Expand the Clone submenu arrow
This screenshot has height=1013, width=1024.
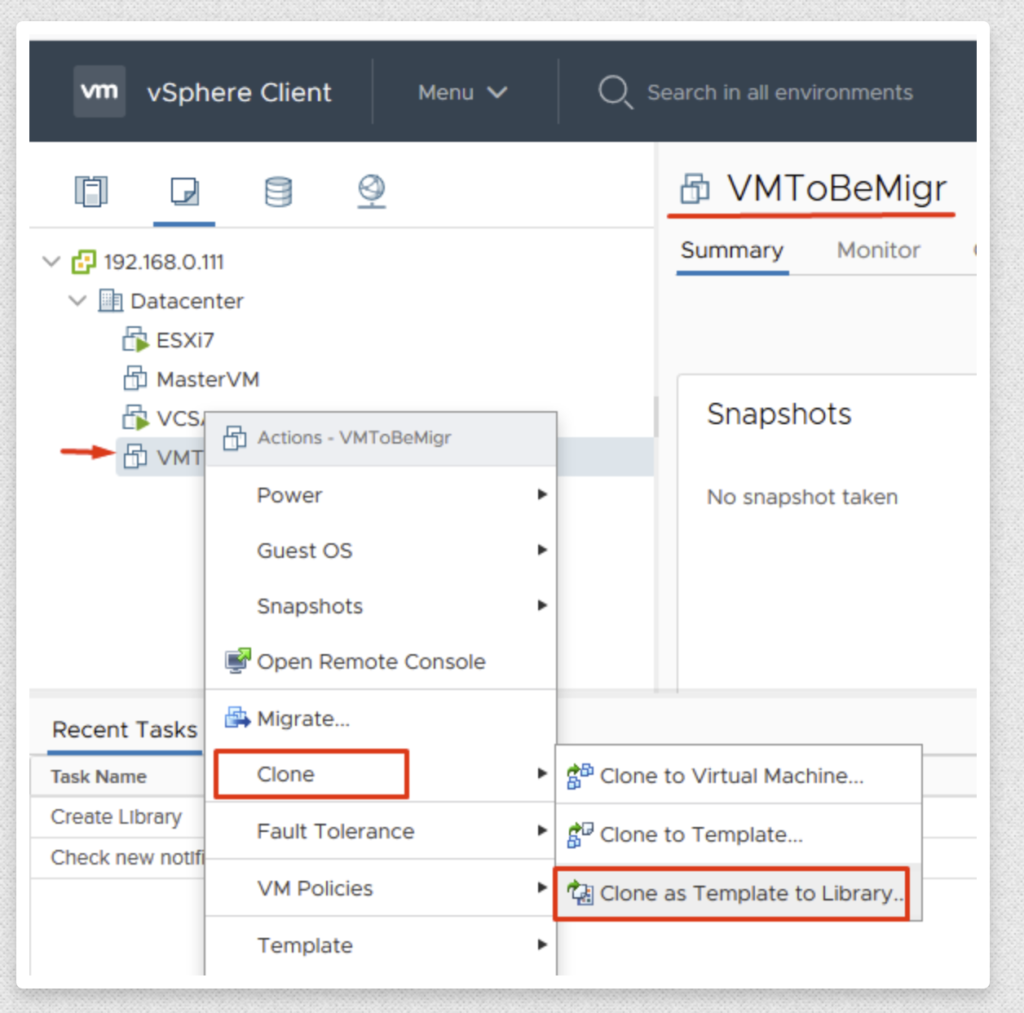542,774
